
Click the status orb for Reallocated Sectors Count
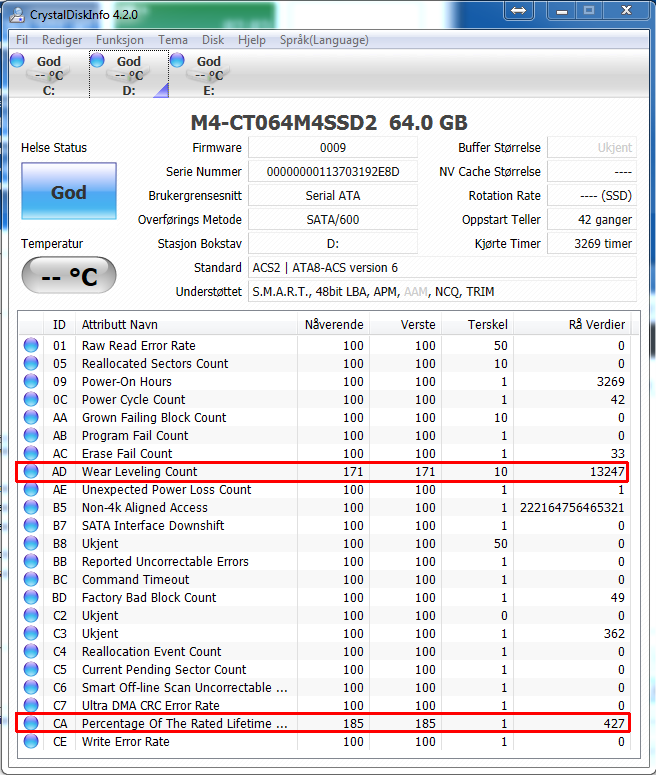point(31,363)
